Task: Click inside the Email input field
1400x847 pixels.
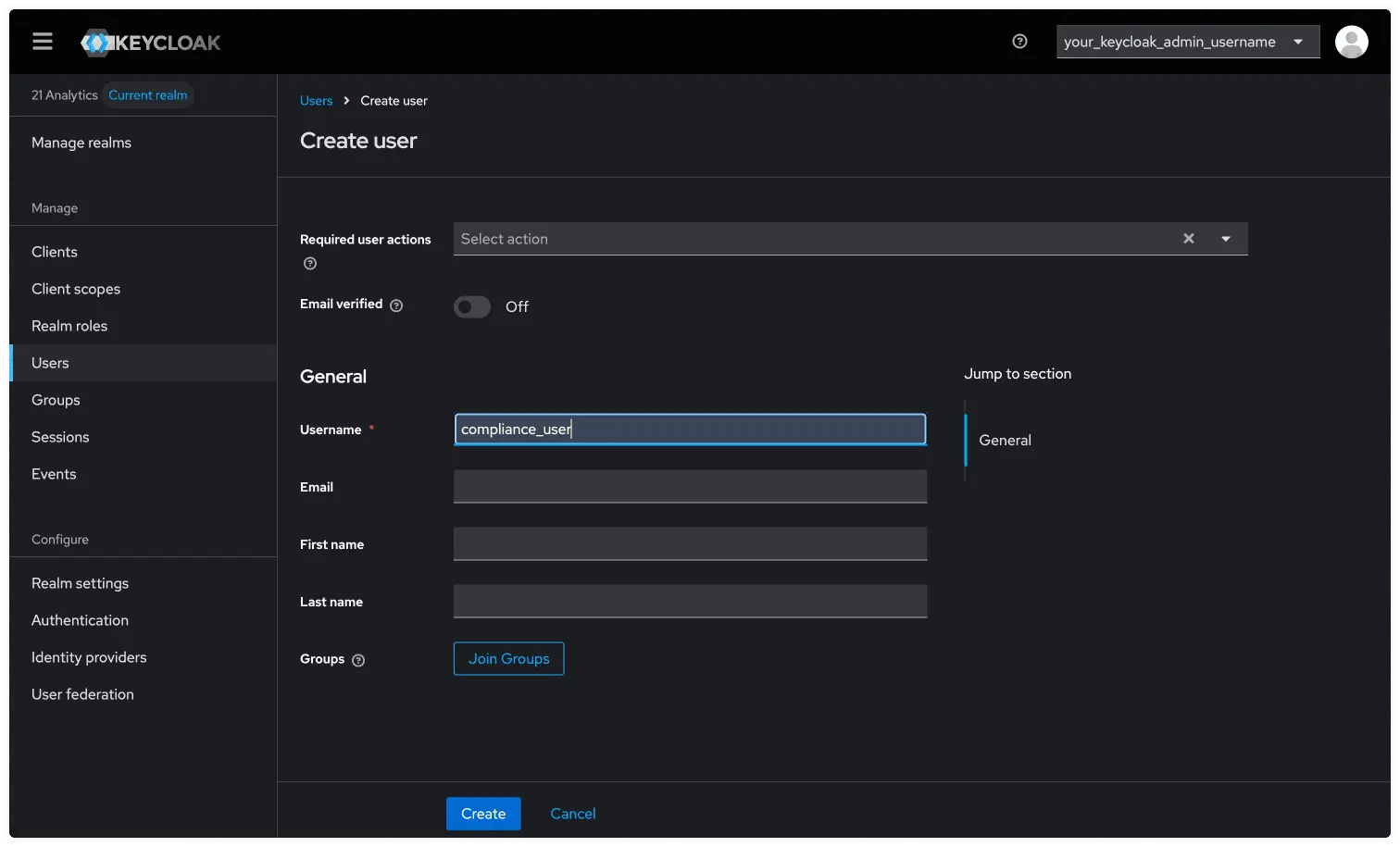Action: click(689, 486)
